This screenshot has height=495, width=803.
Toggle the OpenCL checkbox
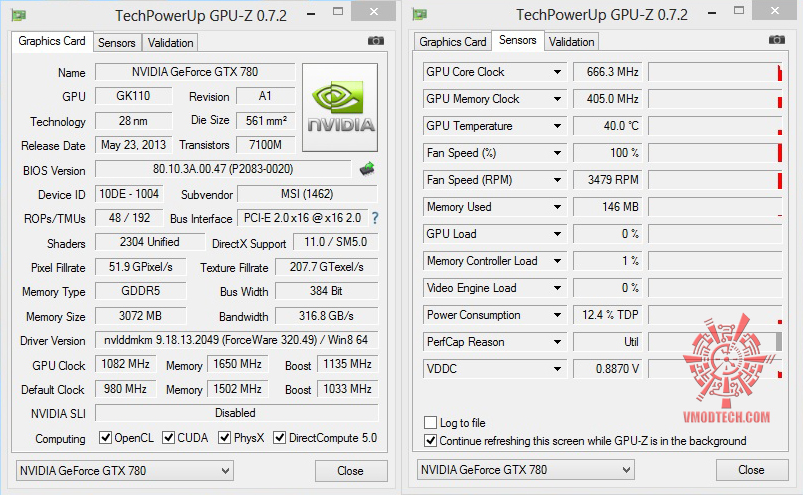tap(105, 438)
